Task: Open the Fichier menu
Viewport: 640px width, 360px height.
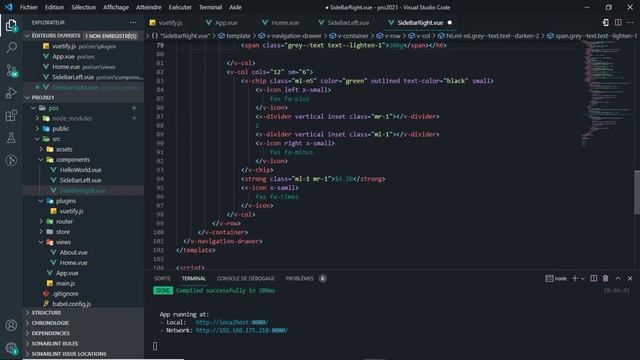Action: 29,7
